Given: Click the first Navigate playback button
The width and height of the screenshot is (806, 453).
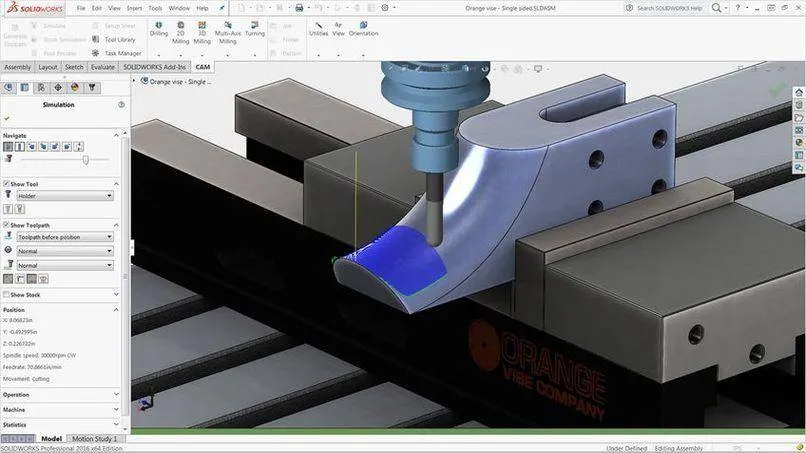Looking at the screenshot, I should coord(8,147).
